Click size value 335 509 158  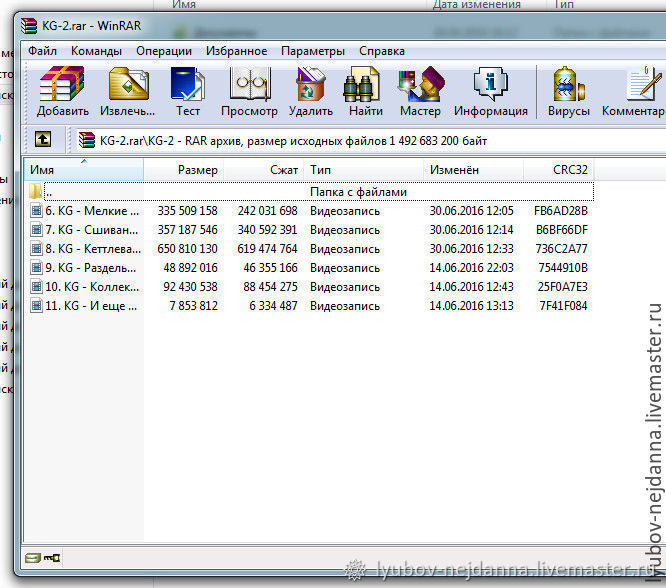click(x=187, y=211)
